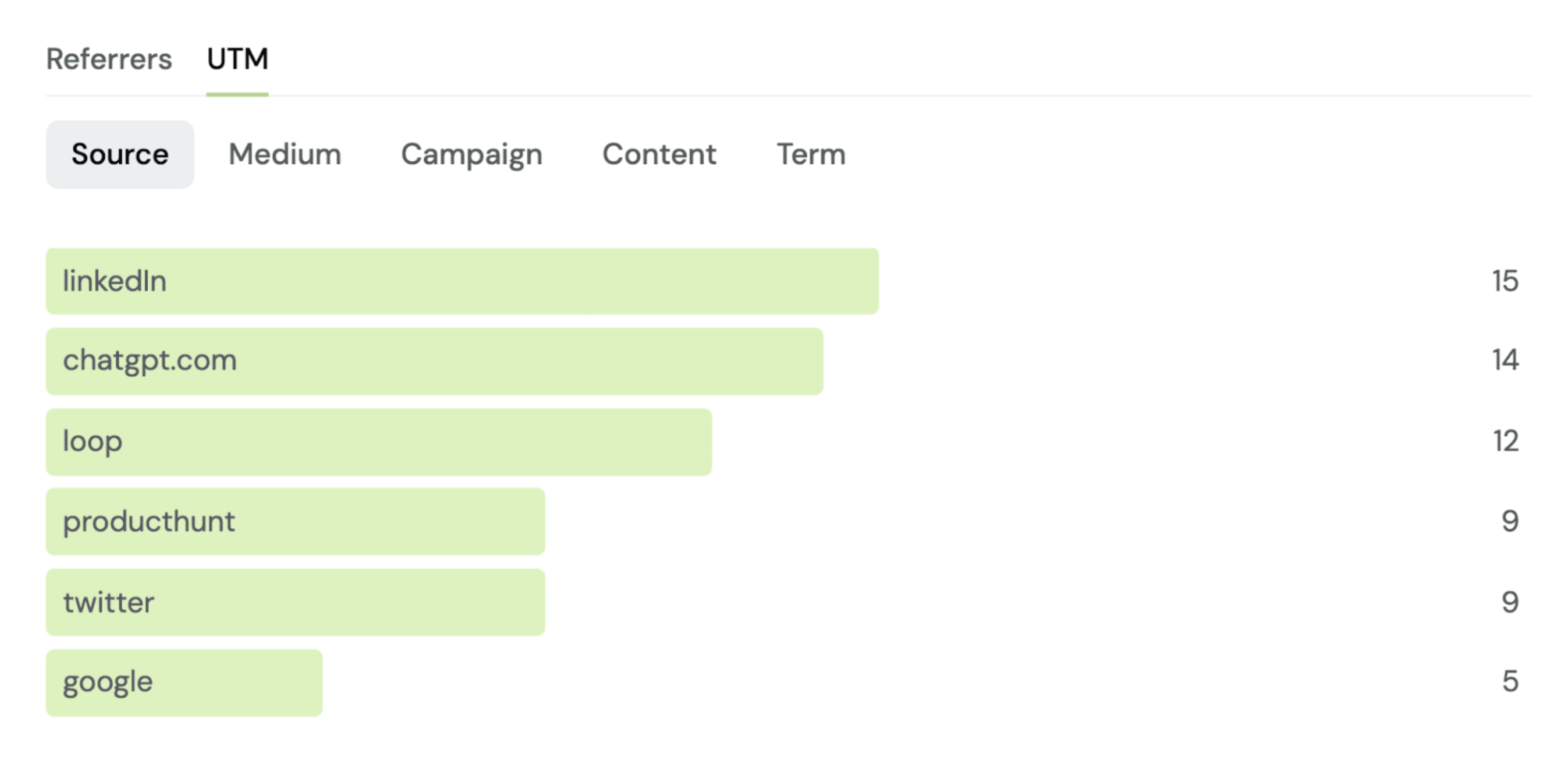Click the twitter count of 9

[x=1509, y=602]
